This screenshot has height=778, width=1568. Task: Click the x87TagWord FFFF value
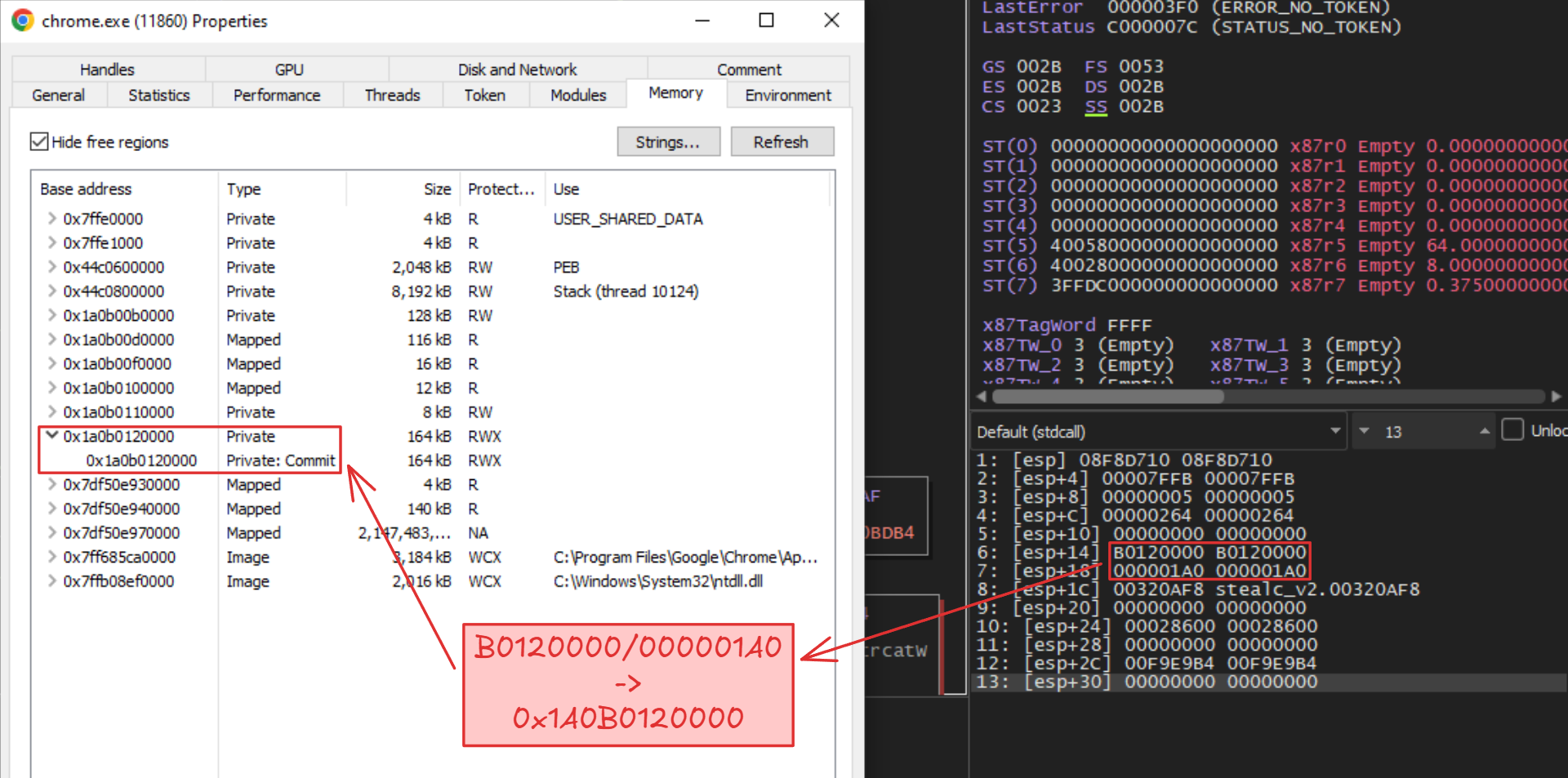click(x=1129, y=325)
